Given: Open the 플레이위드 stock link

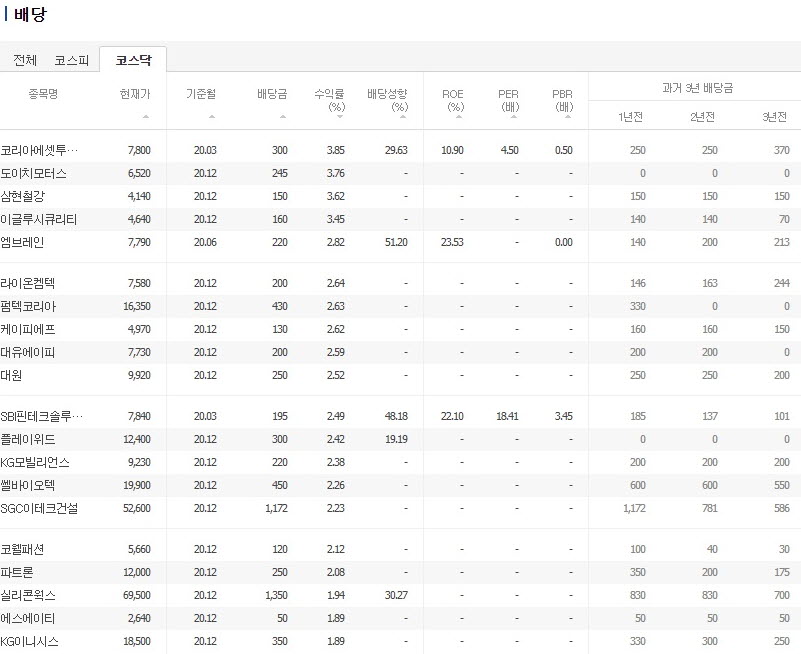Looking at the screenshot, I should (x=28, y=439).
